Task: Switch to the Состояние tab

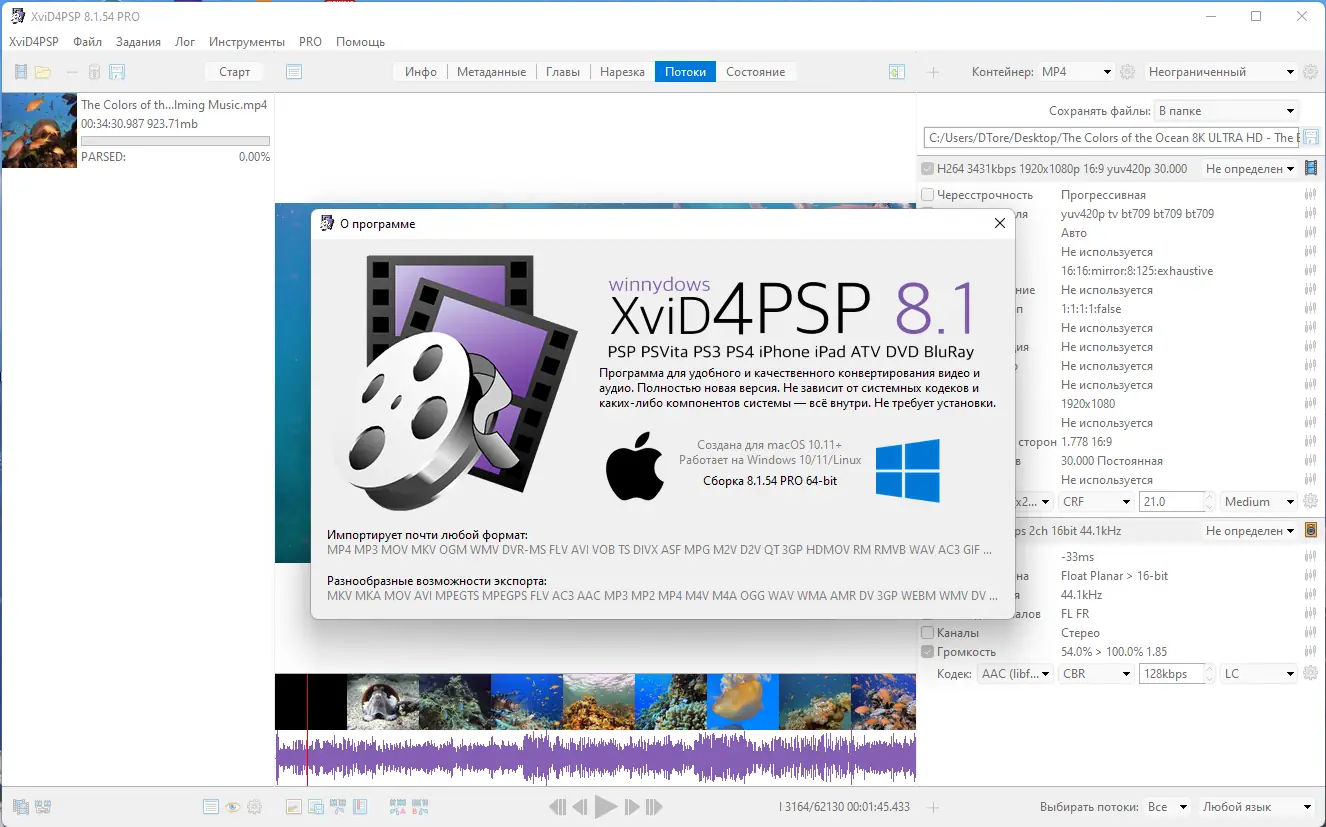Action: click(756, 72)
